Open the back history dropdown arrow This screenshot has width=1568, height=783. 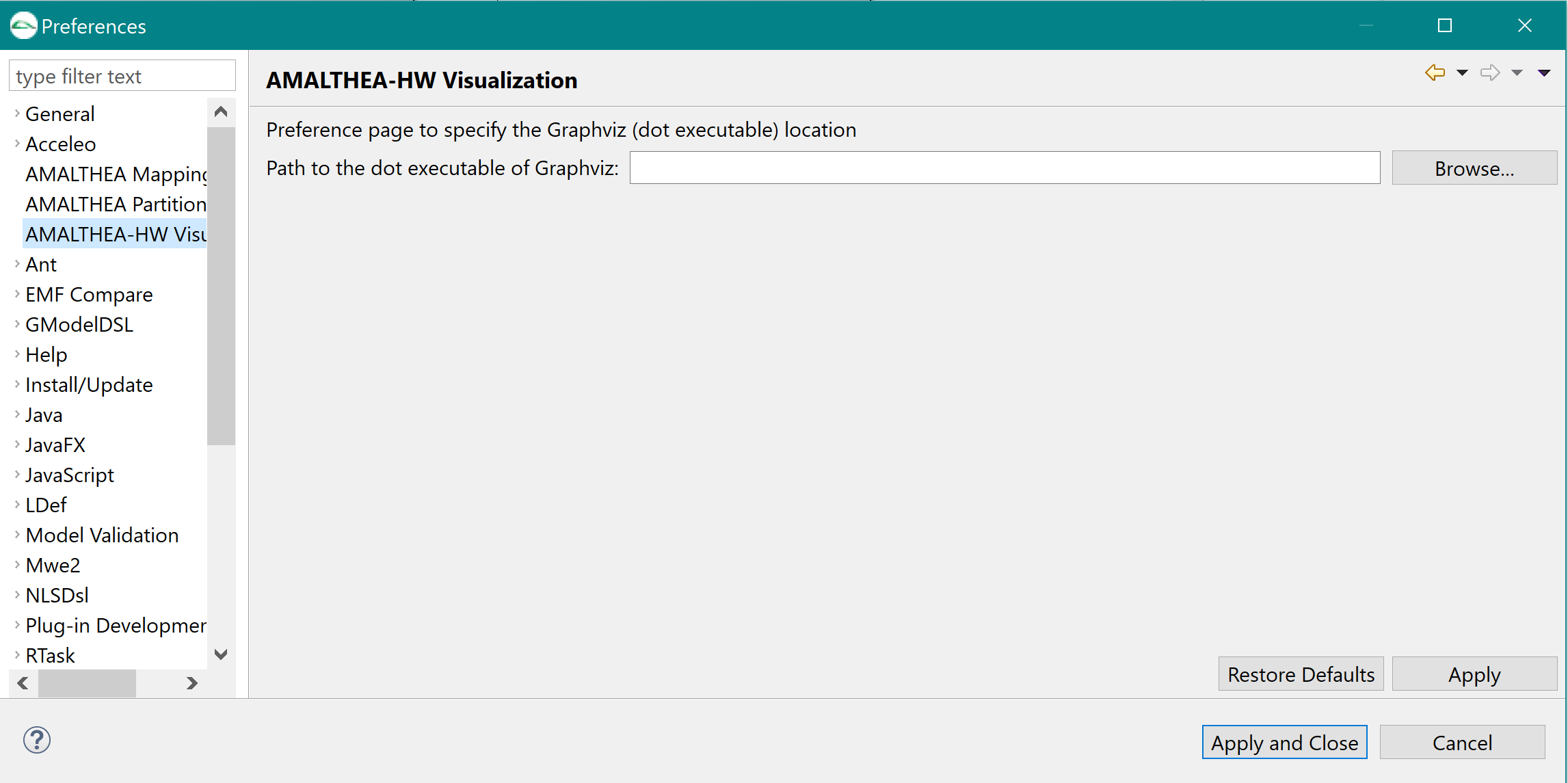click(x=1462, y=72)
